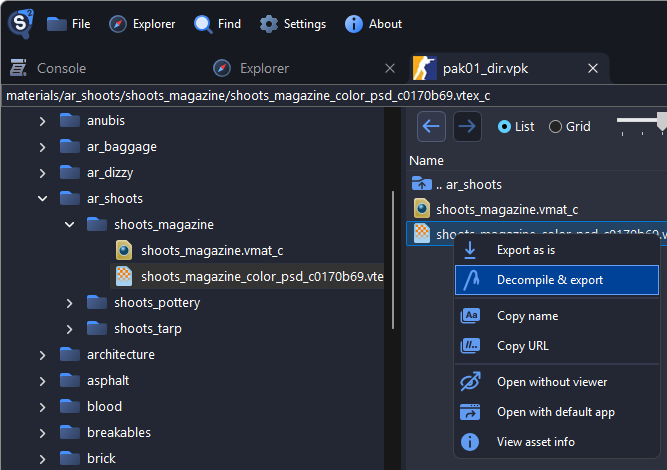Select the breakables folder label

click(x=119, y=432)
